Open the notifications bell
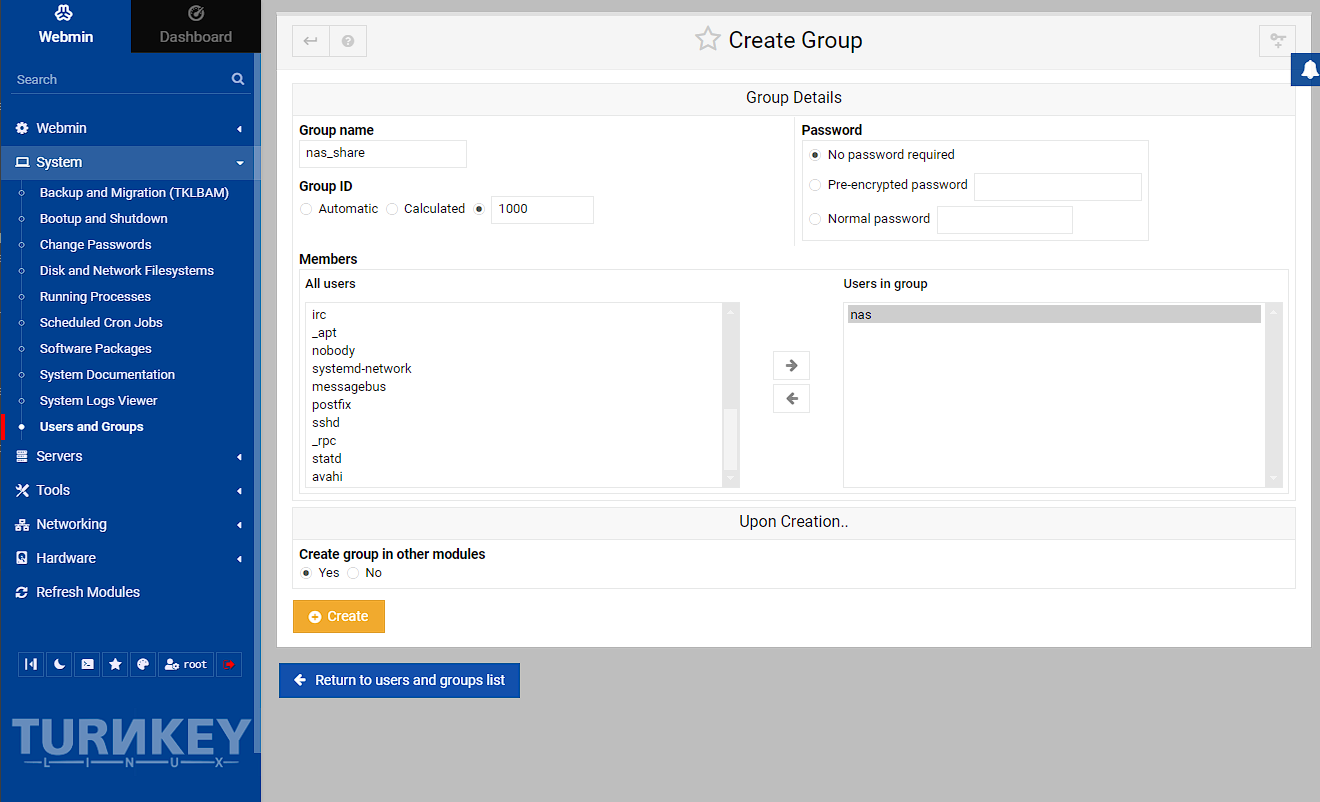Image resolution: width=1320 pixels, height=802 pixels. (x=1309, y=69)
